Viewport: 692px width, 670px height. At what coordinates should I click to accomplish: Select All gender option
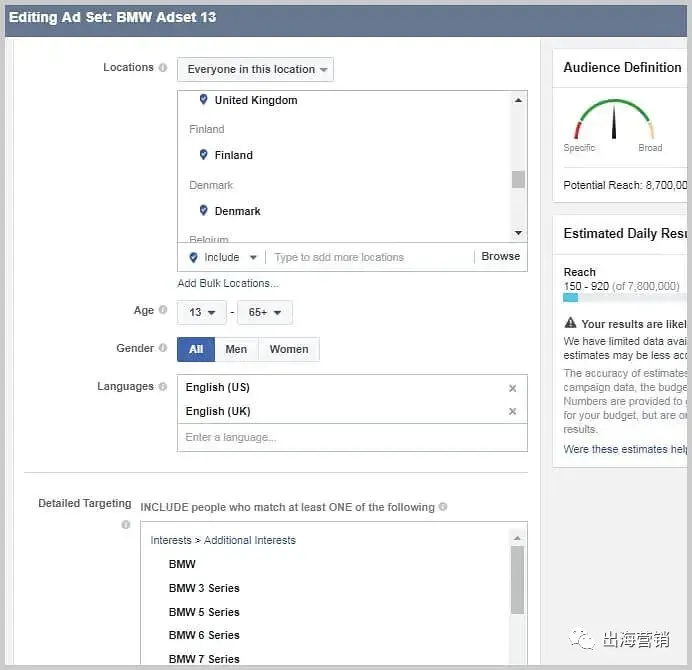click(x=196, y=349)
